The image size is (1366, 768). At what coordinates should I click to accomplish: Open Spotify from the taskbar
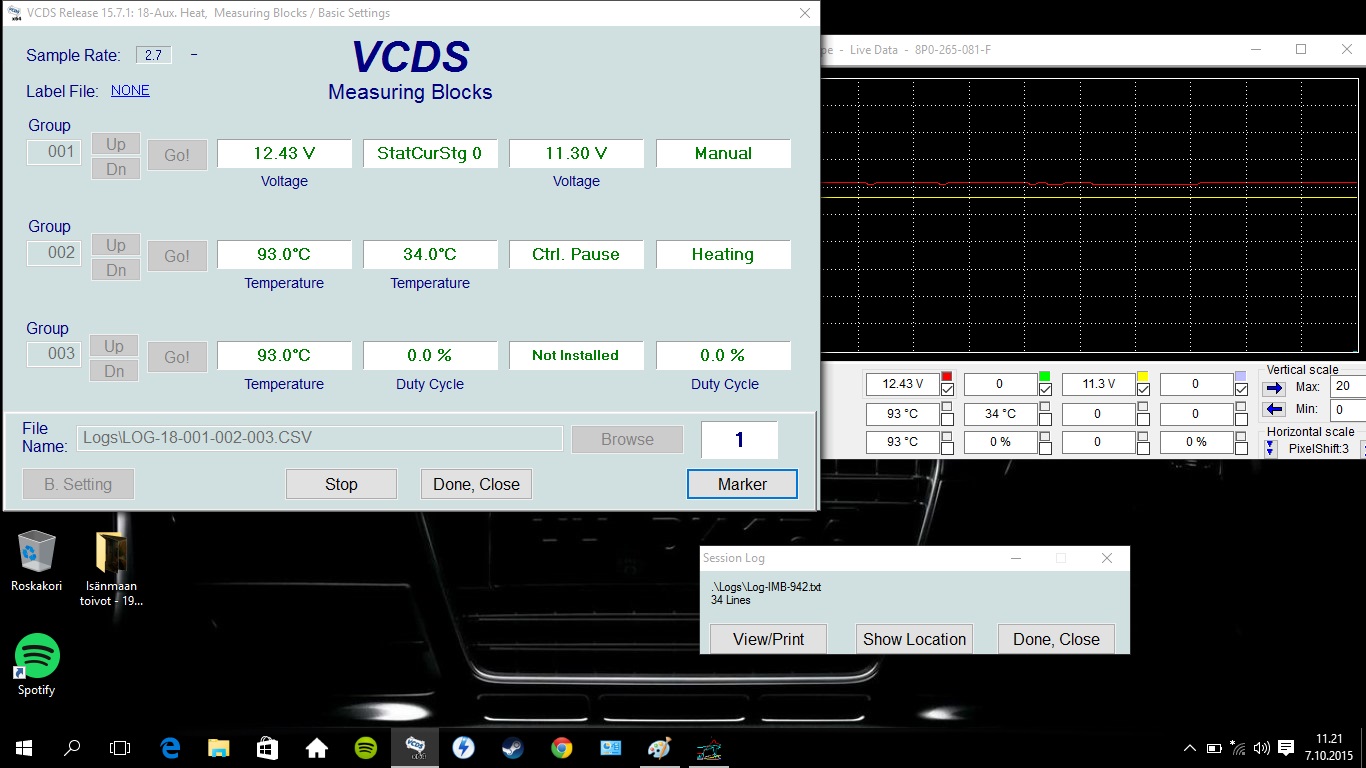pos(366,747)
